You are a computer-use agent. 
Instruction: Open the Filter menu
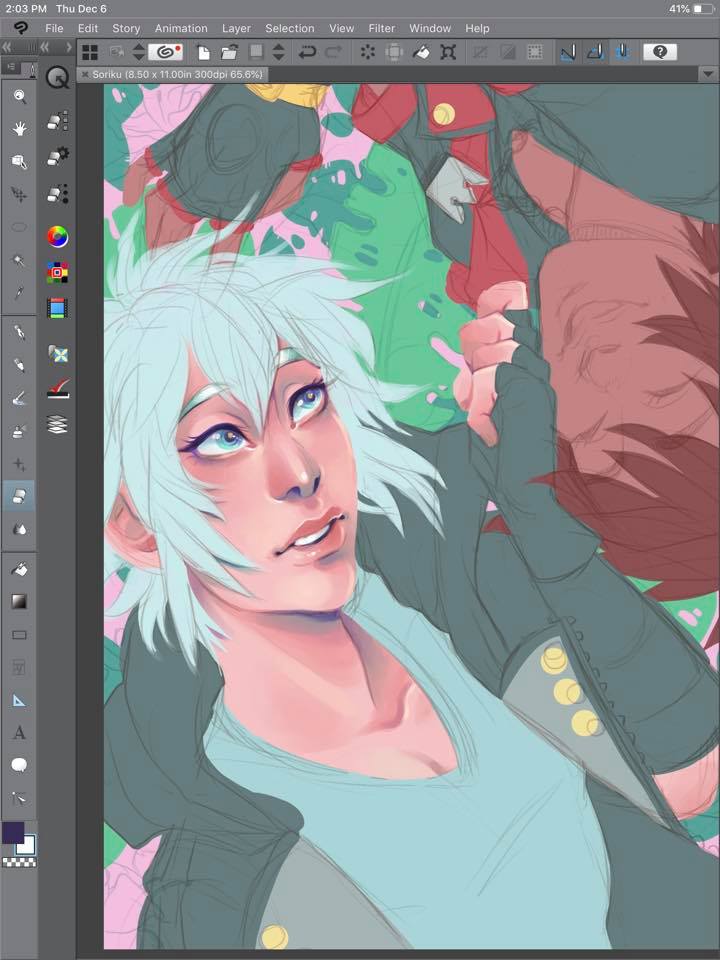[x=381, y=28]
